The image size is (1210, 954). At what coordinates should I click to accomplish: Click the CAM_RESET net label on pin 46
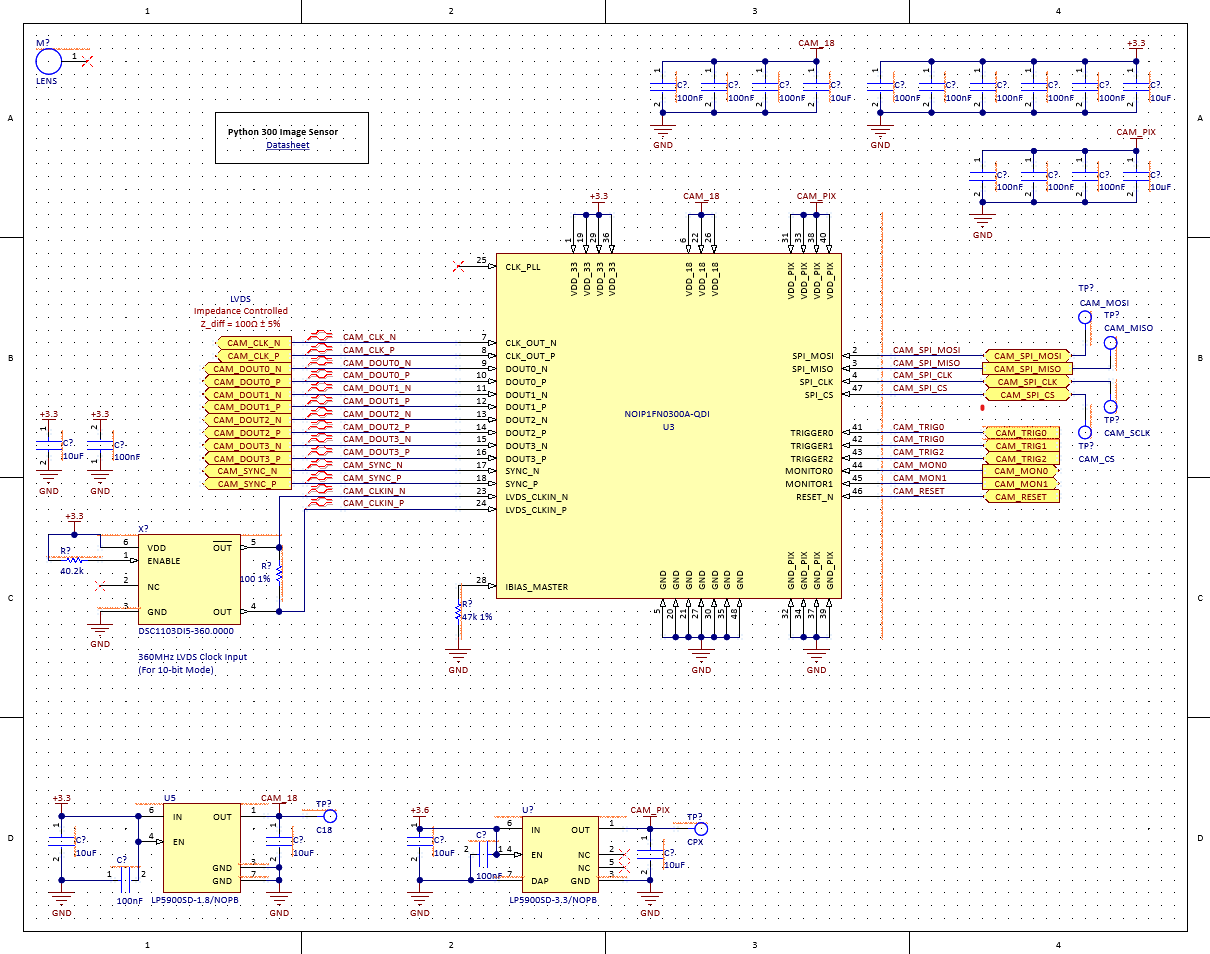tap(918, 490)
